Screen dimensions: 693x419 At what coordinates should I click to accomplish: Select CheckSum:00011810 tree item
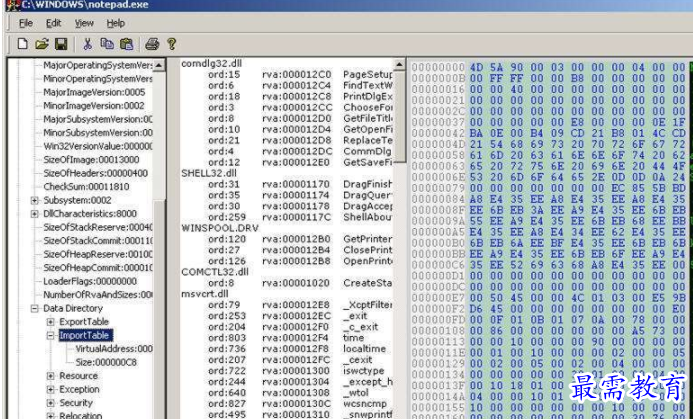click(x=86, y=187)
